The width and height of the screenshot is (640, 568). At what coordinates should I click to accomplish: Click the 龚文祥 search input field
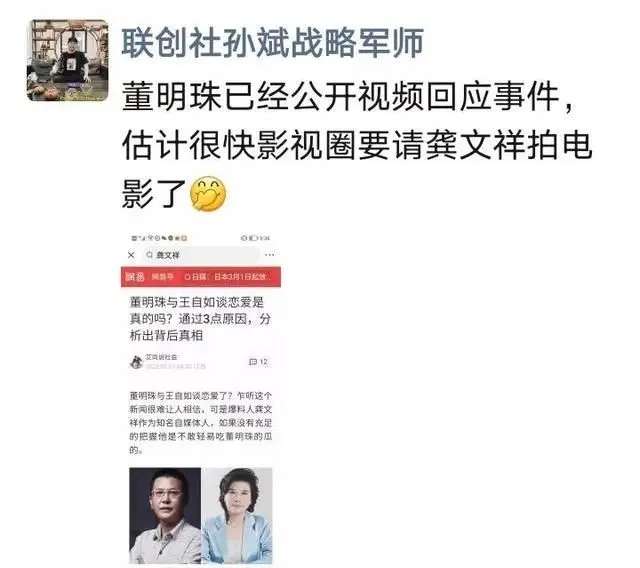(201, 255)
